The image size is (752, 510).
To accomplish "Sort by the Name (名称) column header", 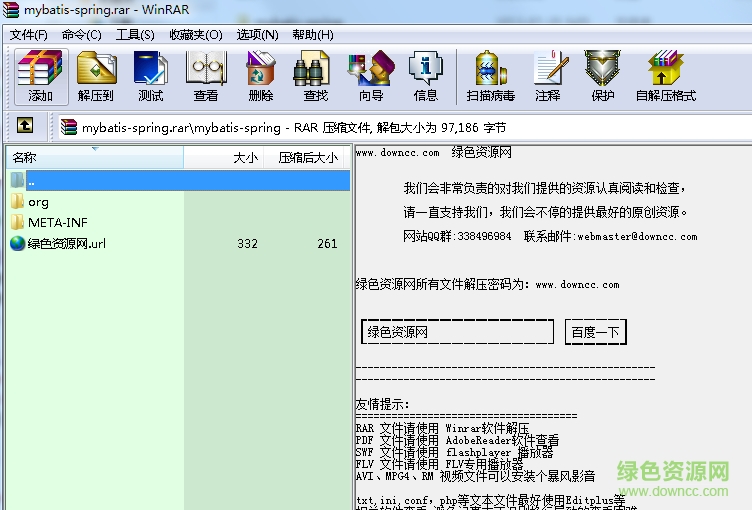I will 95,157.
